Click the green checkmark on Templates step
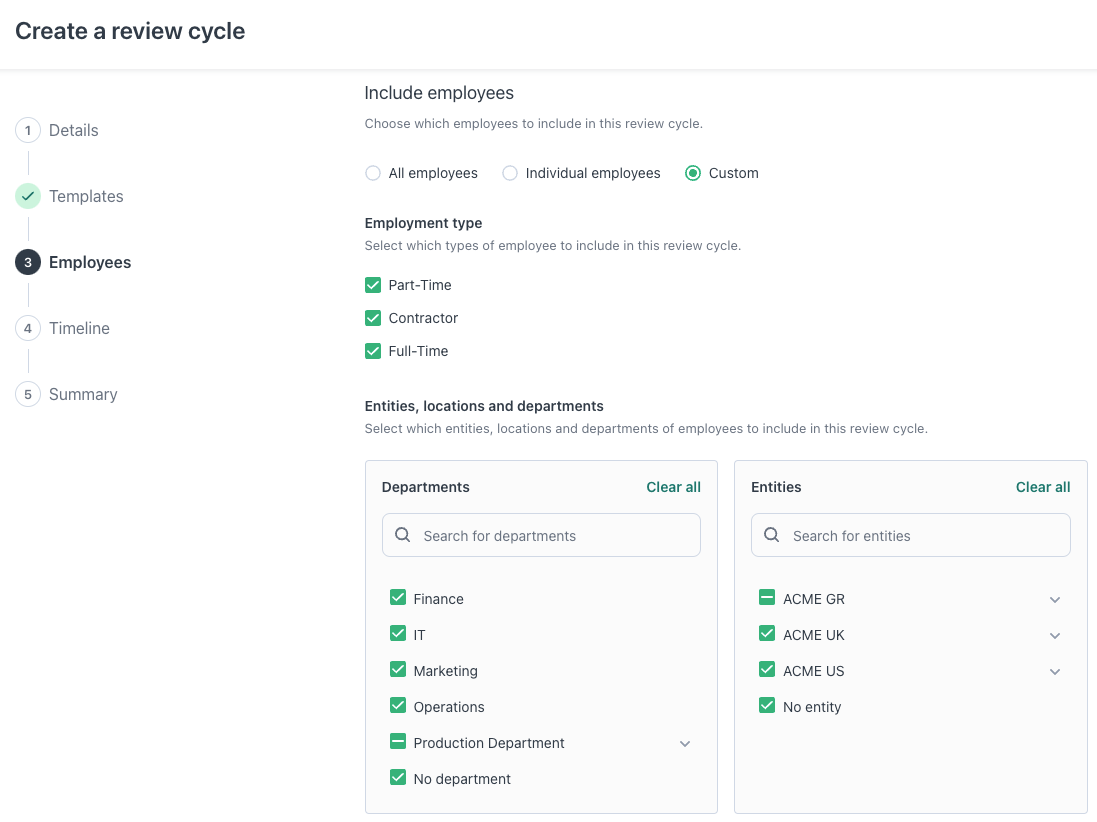Screen dimensions: 1097x822 [28, 196]
